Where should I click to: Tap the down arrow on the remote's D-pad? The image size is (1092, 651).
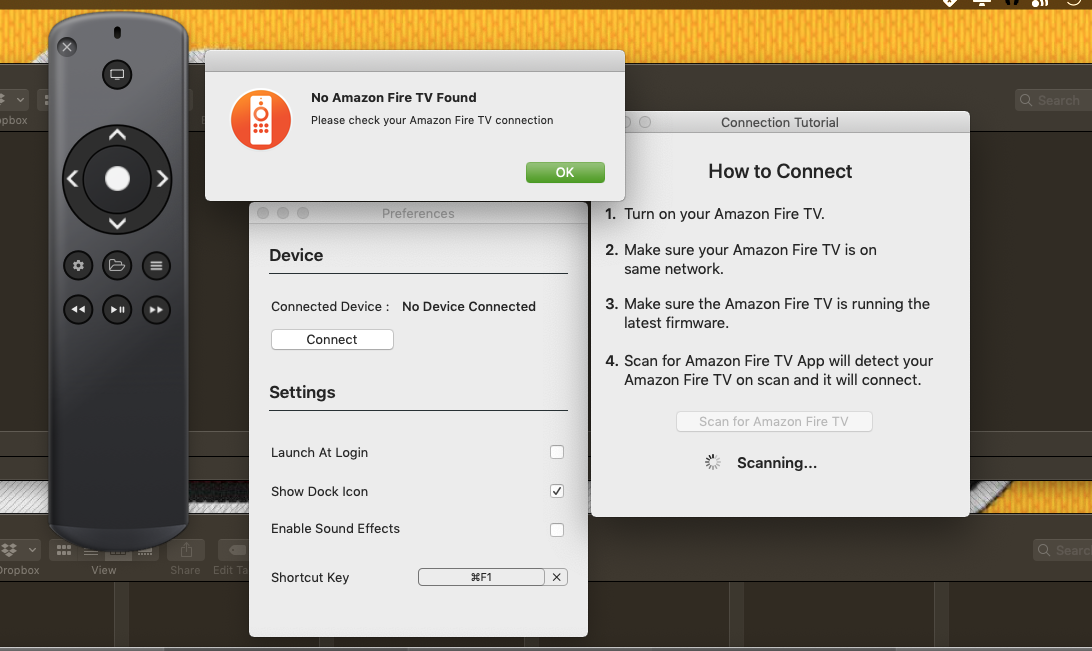117,223
